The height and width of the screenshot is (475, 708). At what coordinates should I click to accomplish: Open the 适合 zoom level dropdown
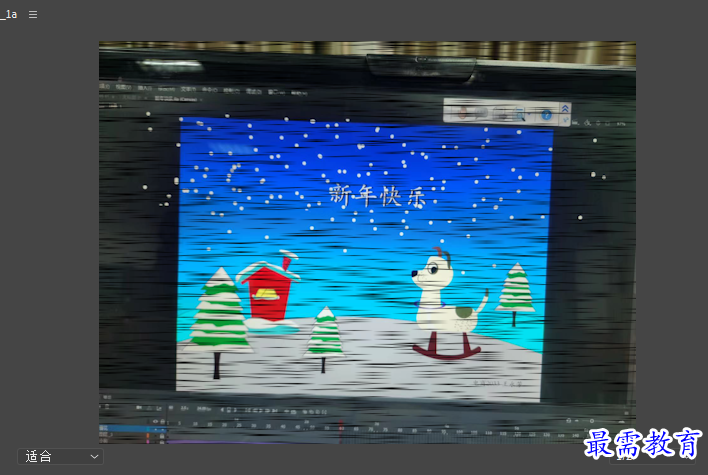[x=61, y=456]
